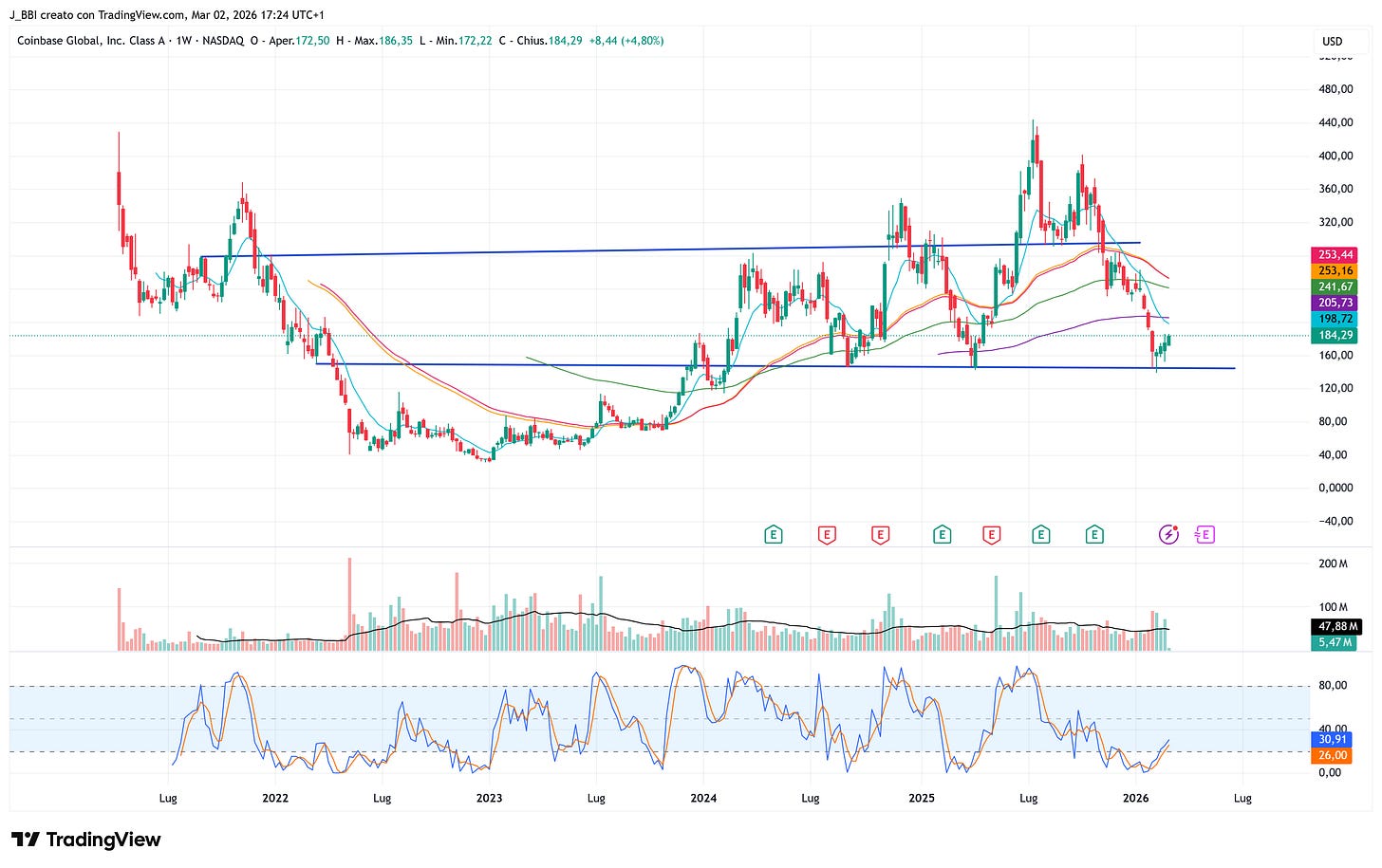Click the pink 253,44 price label
Image resolution: width=1382 pixels, height=868 pixels.
click(1335, 255)
